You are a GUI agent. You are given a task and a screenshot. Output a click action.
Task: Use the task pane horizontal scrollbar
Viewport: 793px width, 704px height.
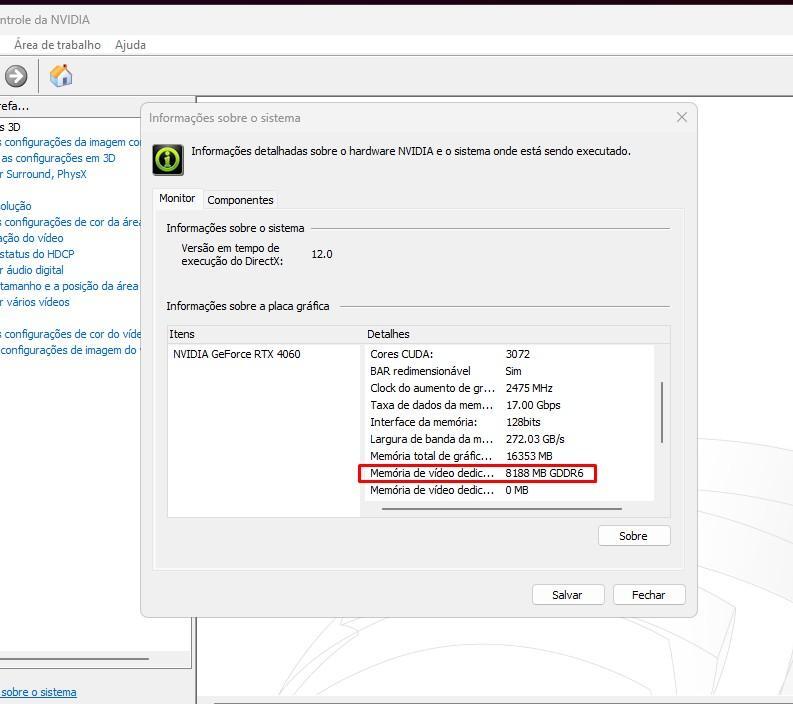click(x=74, y=659)
